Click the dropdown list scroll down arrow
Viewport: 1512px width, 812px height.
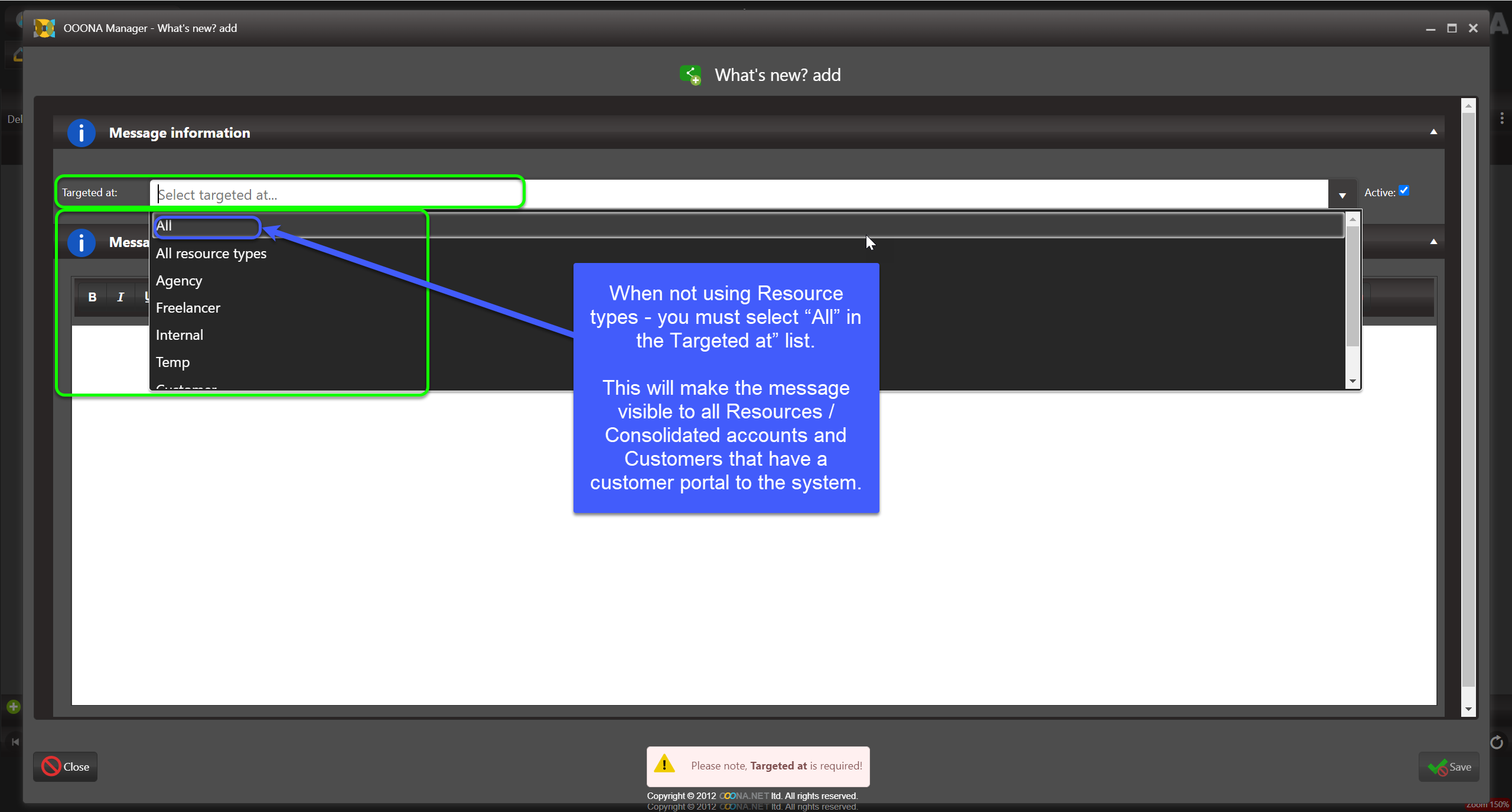coord(1353,381)
